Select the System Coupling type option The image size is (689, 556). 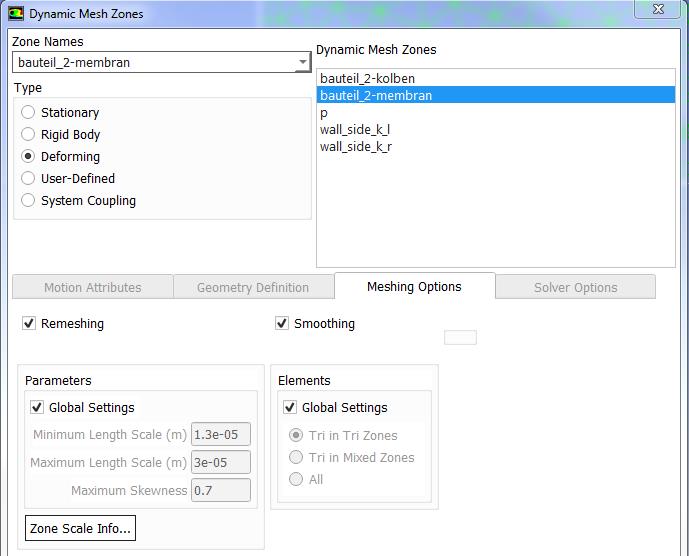pos(28,200)
